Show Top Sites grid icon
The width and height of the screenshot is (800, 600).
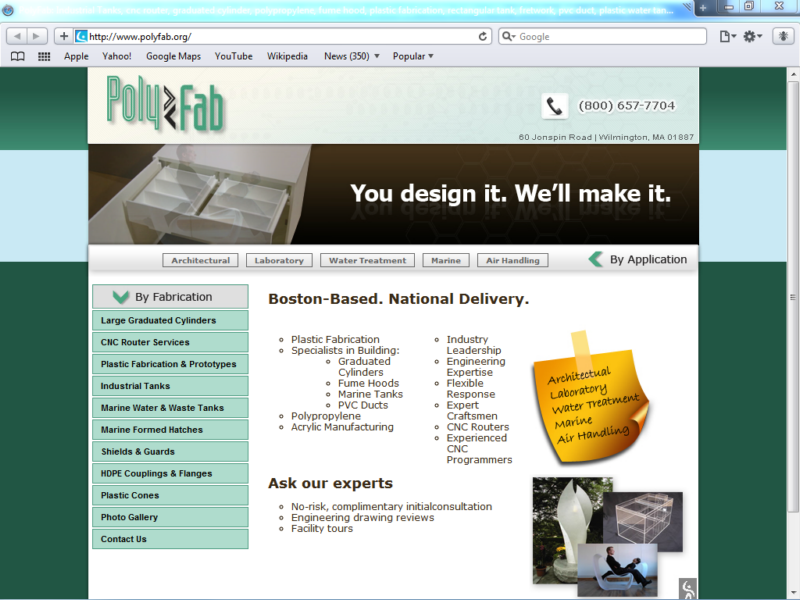44,57
